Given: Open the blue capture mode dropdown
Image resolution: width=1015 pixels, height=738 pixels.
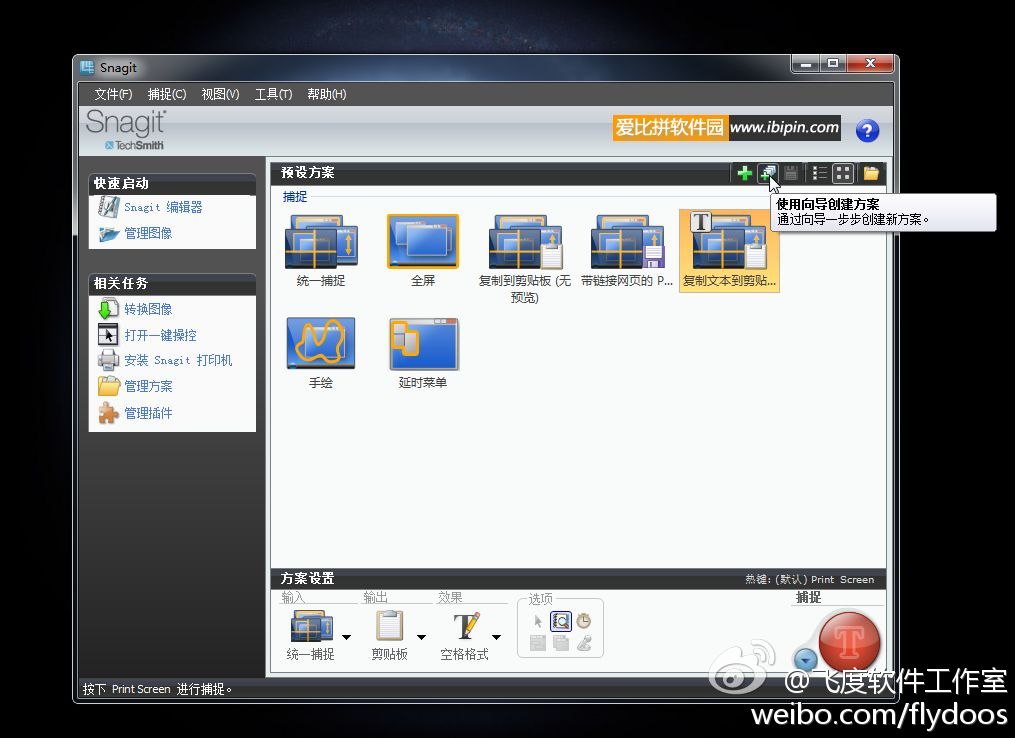Looking at the screenshot, I should pos(805,660).
